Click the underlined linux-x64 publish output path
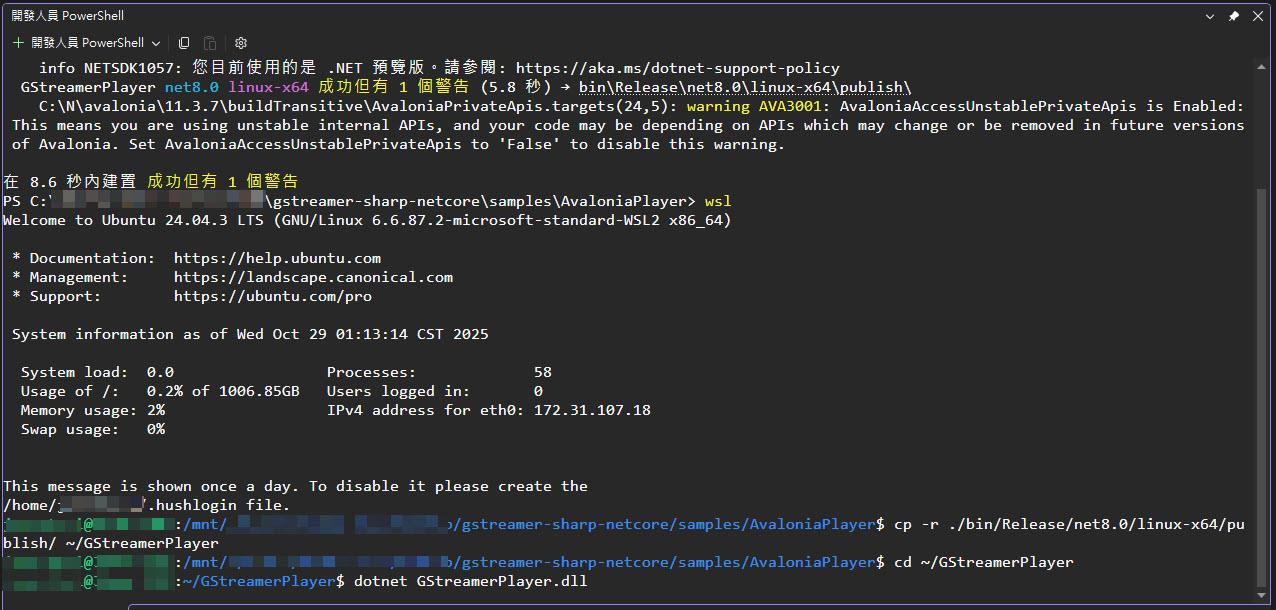Screen dimensions: 1276x610 [745, 87]
